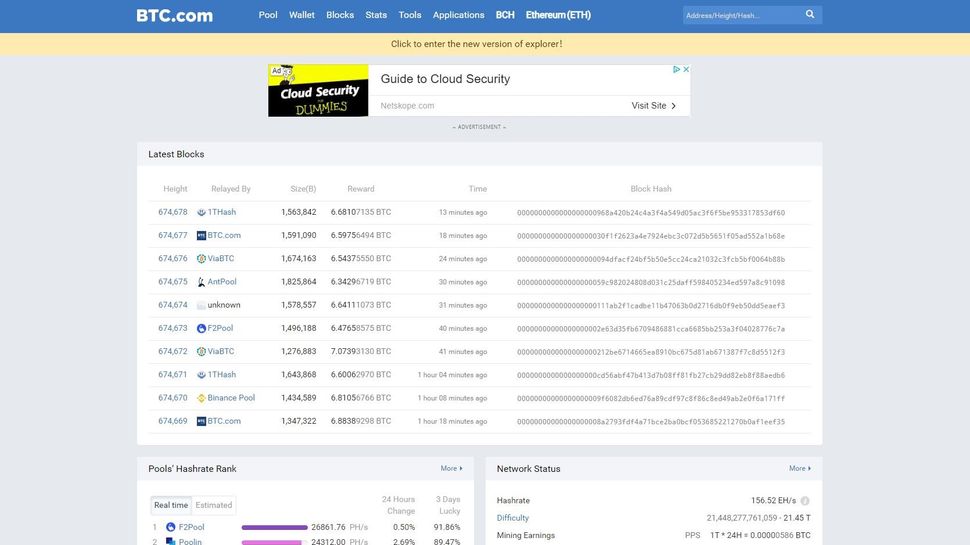Click the 1THash pool icon in row 674,678
This screenshot has height=545, width=970.
(201, 212)
